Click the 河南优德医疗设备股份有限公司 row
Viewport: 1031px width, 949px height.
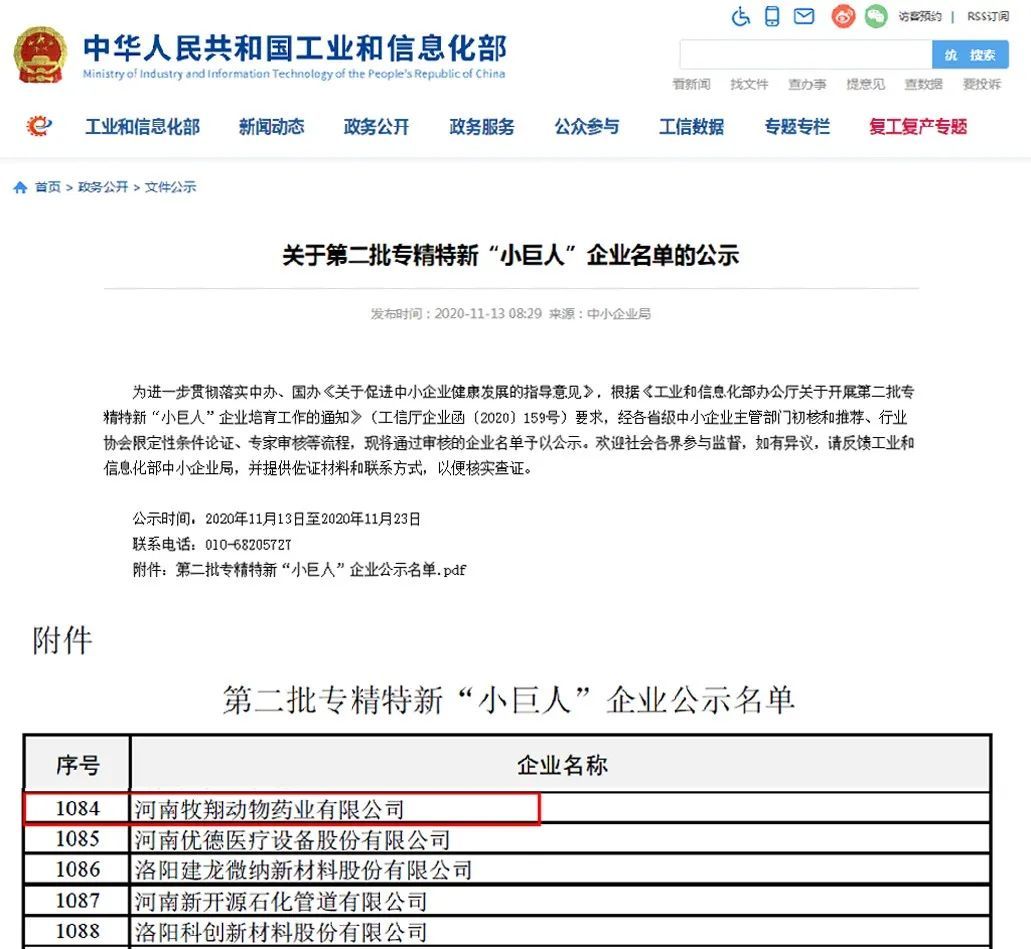(x=562, y=839)
